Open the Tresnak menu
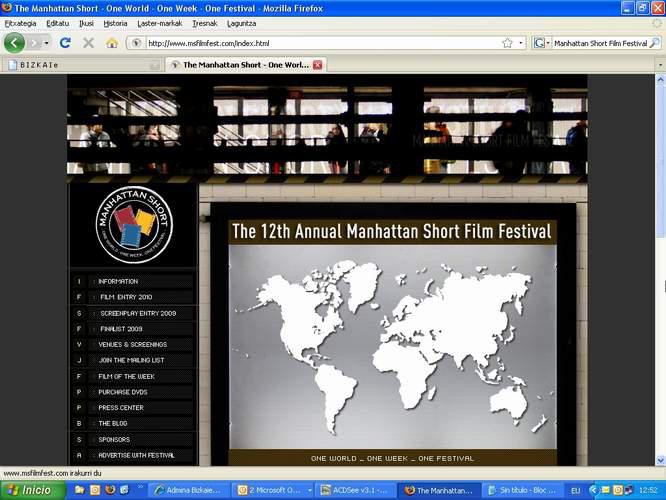666x500 pixels. coord(205,23)
